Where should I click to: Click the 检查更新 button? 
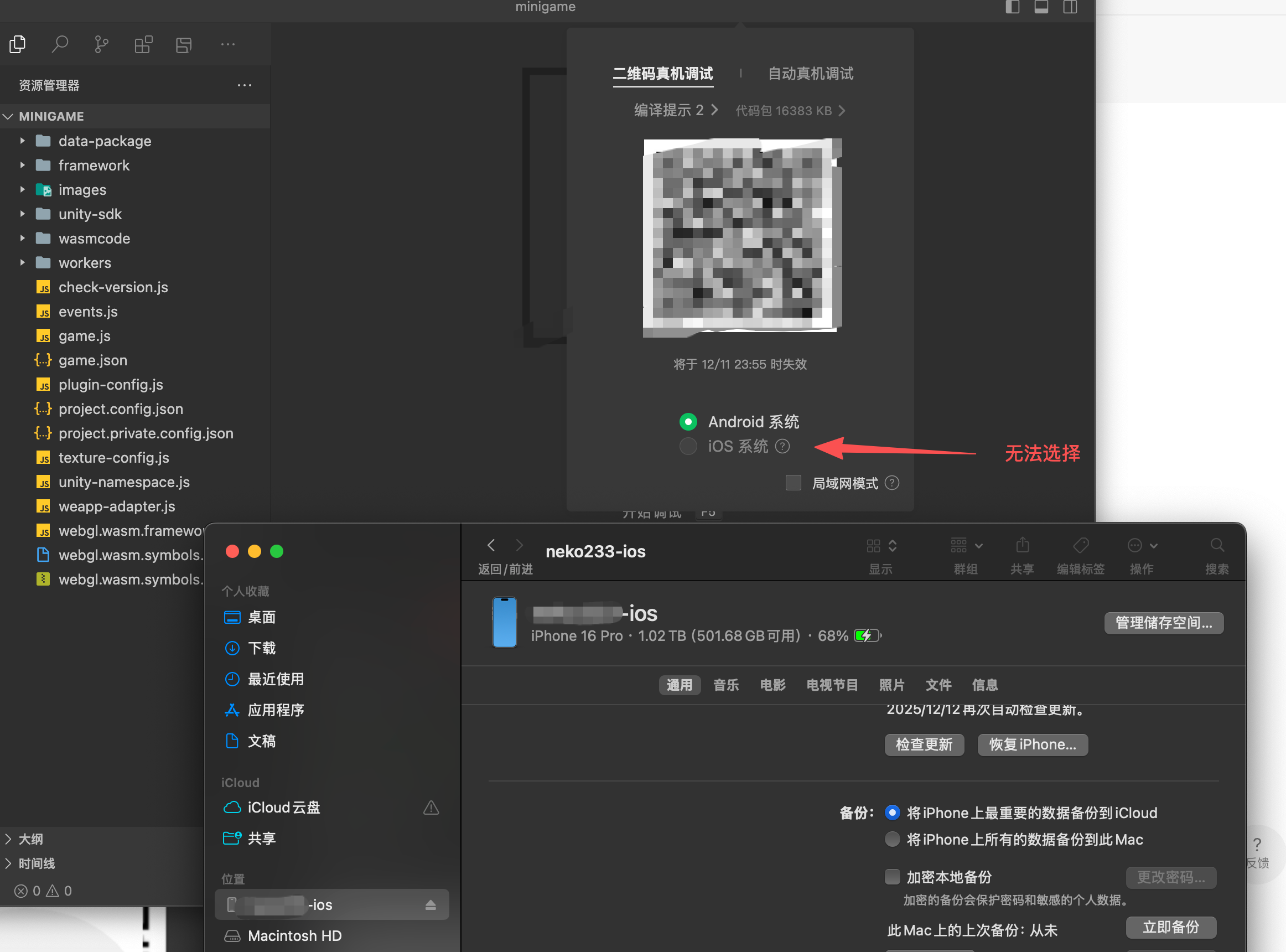(924, 744)
